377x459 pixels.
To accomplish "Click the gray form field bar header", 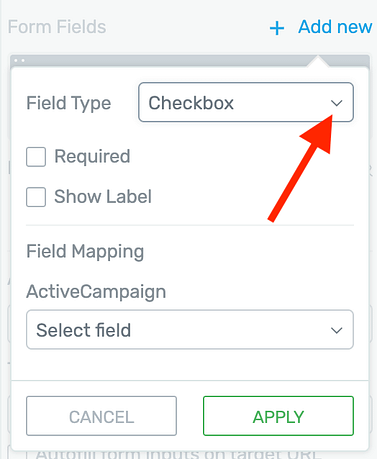I will [190, 60].
